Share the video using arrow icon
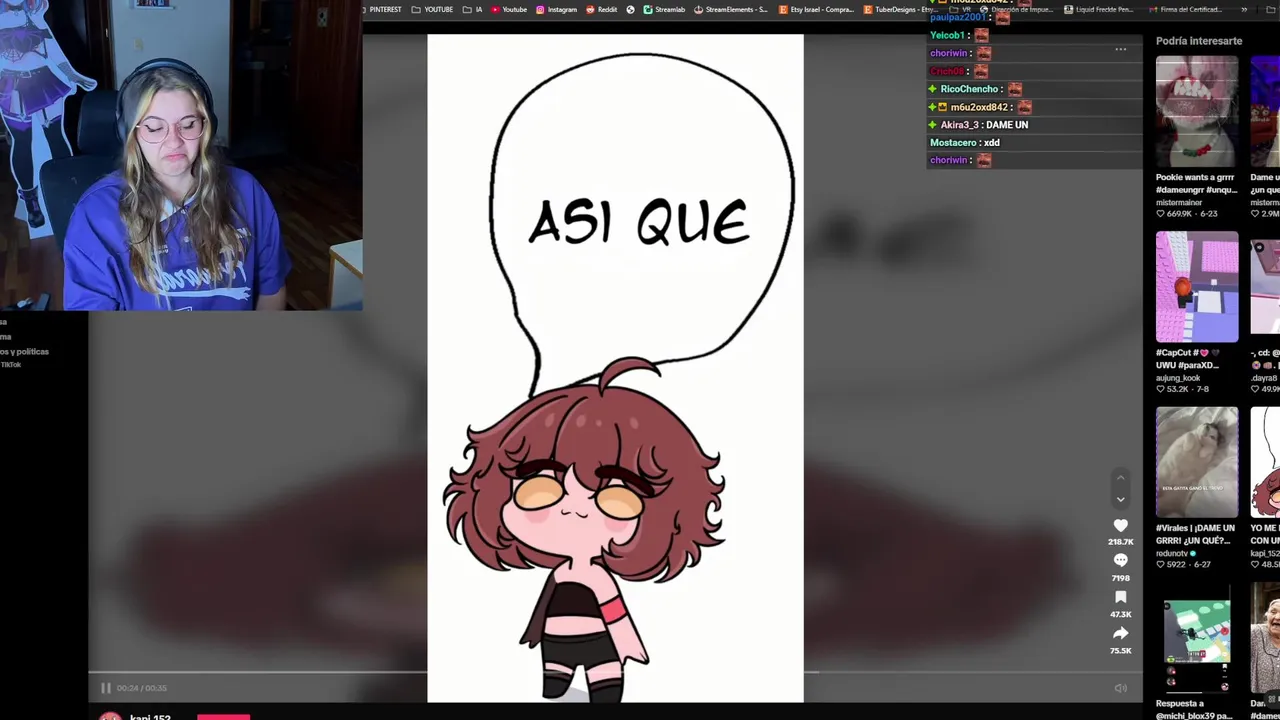The width and height of the screenshot is (1280, 720). click(x=1120, y=634)
